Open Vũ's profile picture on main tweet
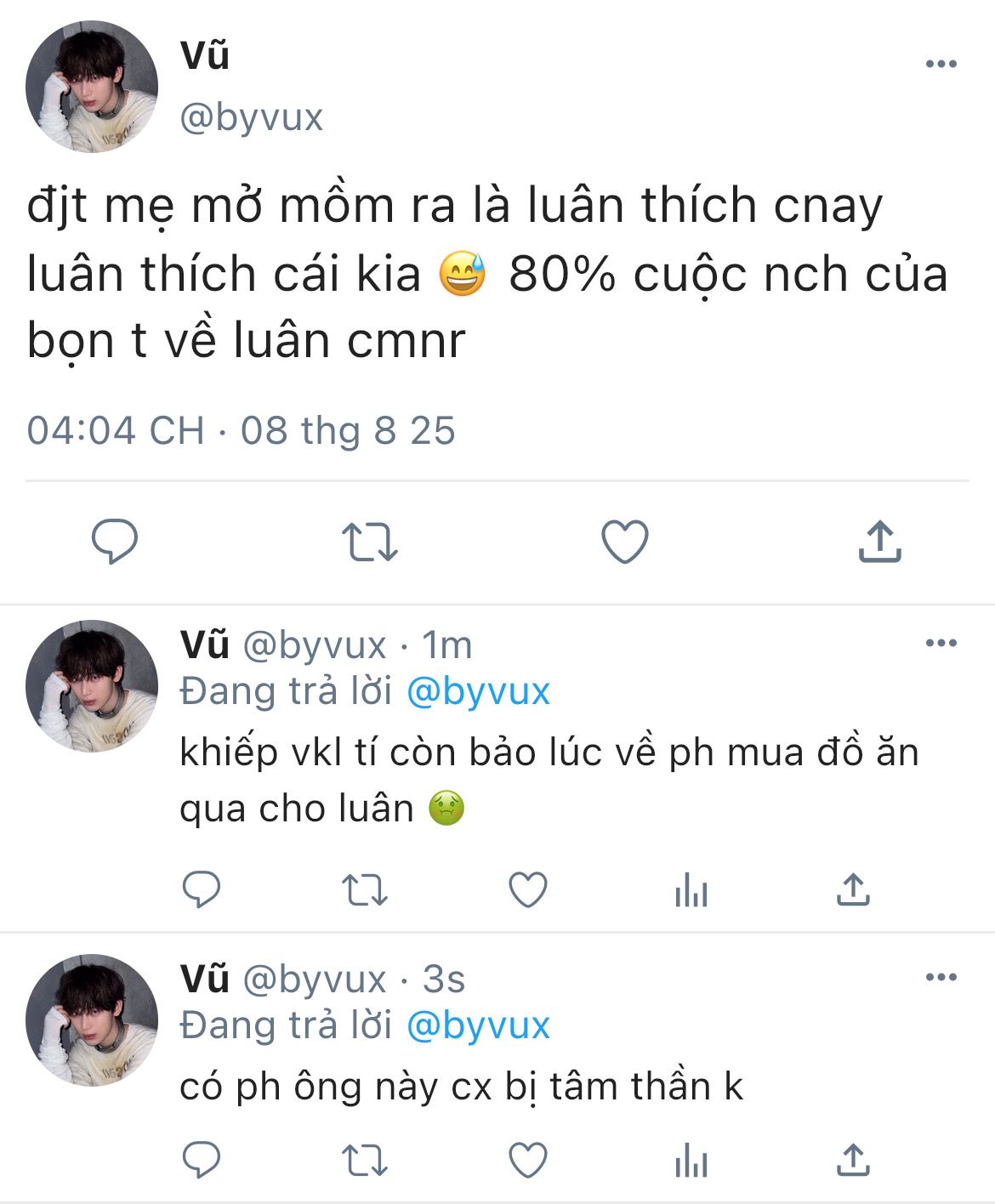The image size is (995, 1204). (x=92, y=87)
